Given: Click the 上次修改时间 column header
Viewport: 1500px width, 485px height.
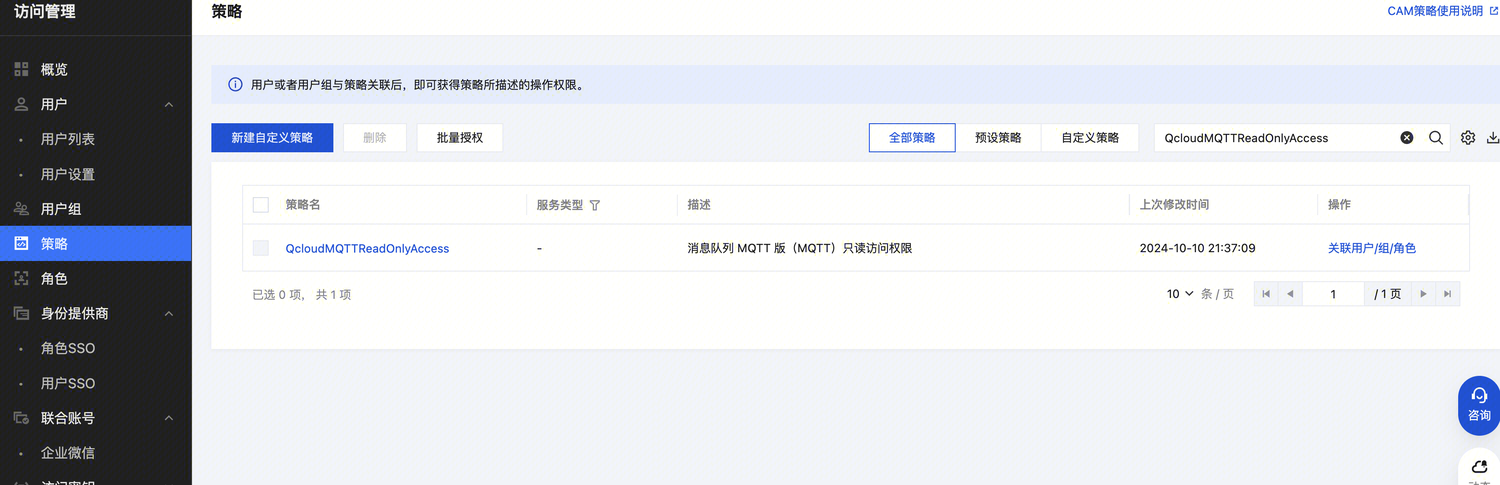Looking at the screenshot, I should [x=1174, y=204].
